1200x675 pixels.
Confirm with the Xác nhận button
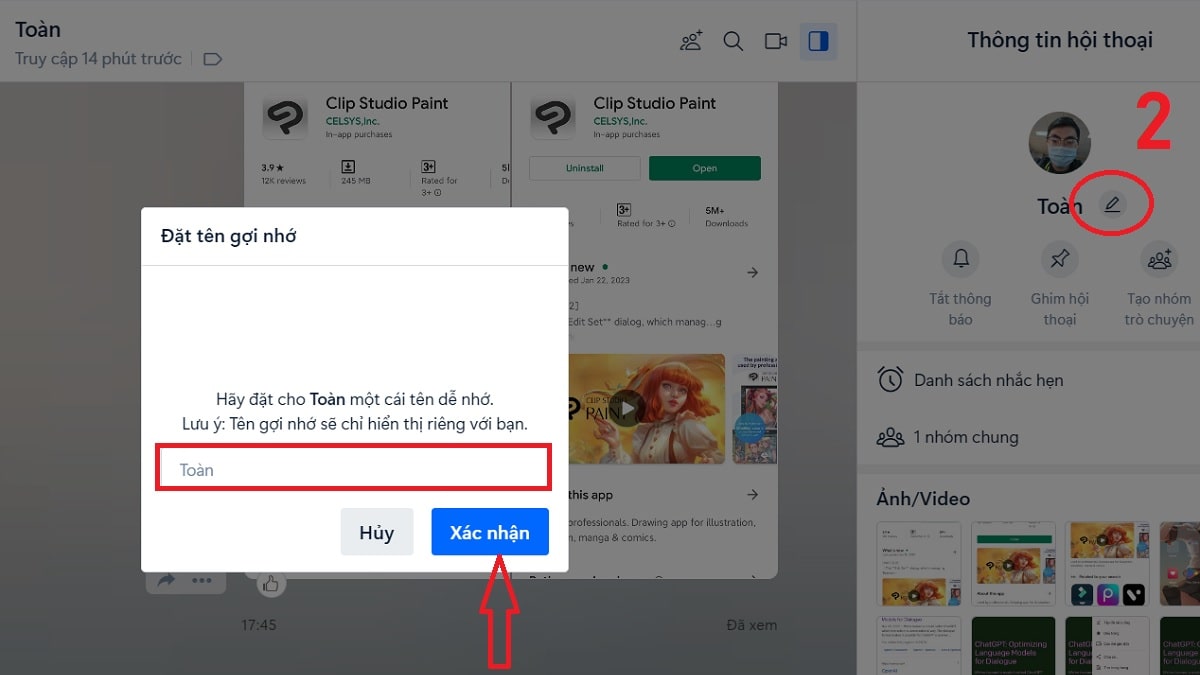(490, 532)
